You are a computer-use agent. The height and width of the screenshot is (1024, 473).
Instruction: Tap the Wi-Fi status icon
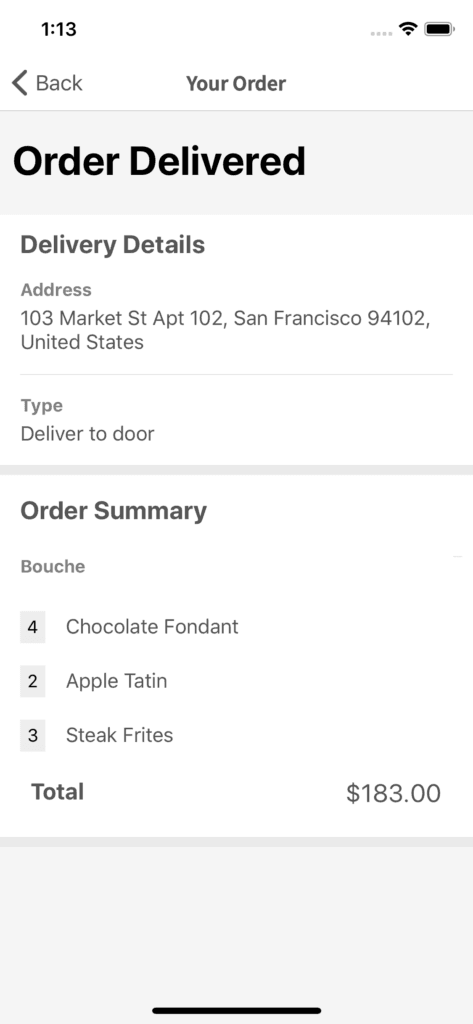409,29
